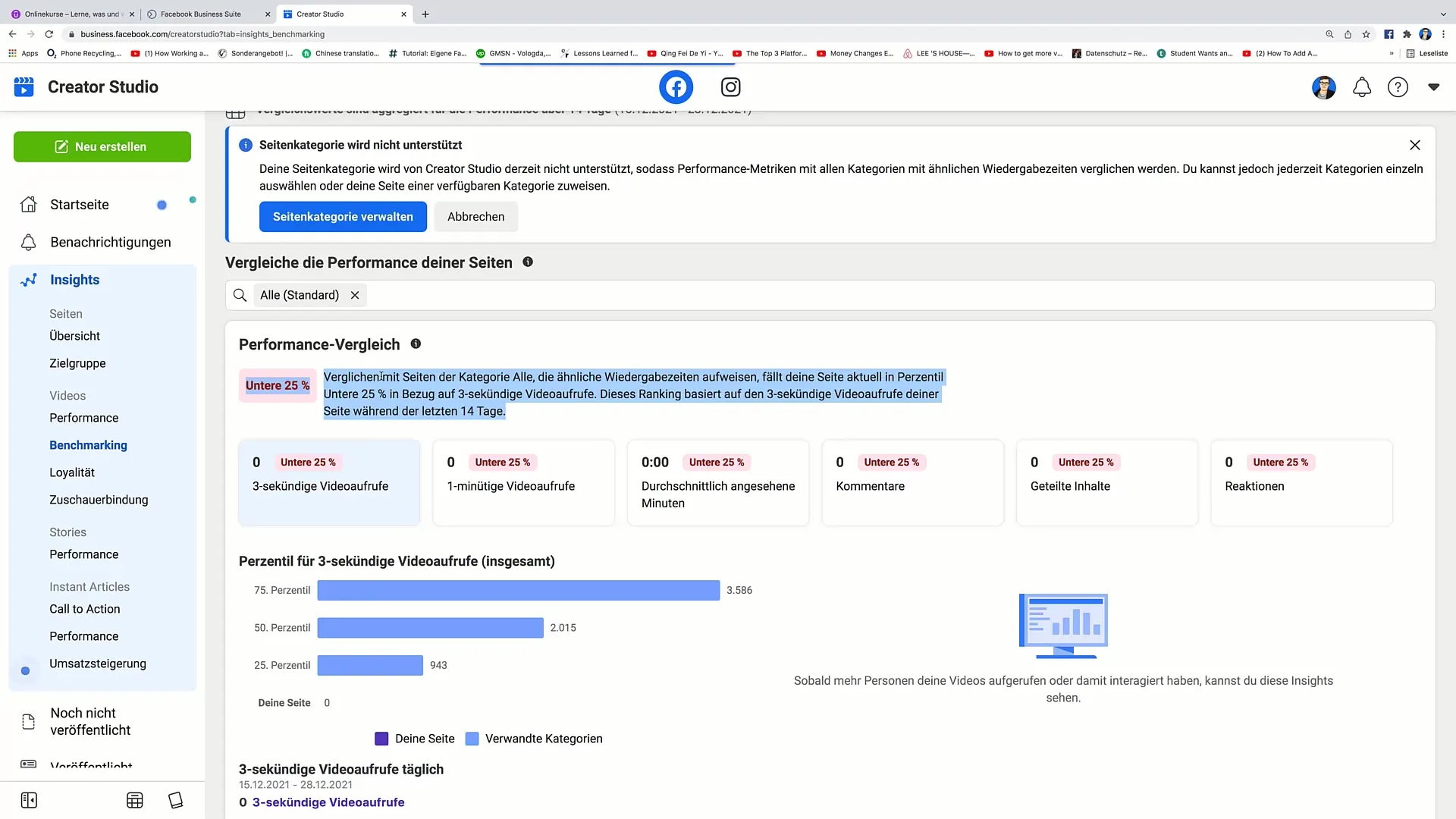The width and height of the screenshot is (1456, 819).
Task: Reload the page
Action: tap(49, 34)
